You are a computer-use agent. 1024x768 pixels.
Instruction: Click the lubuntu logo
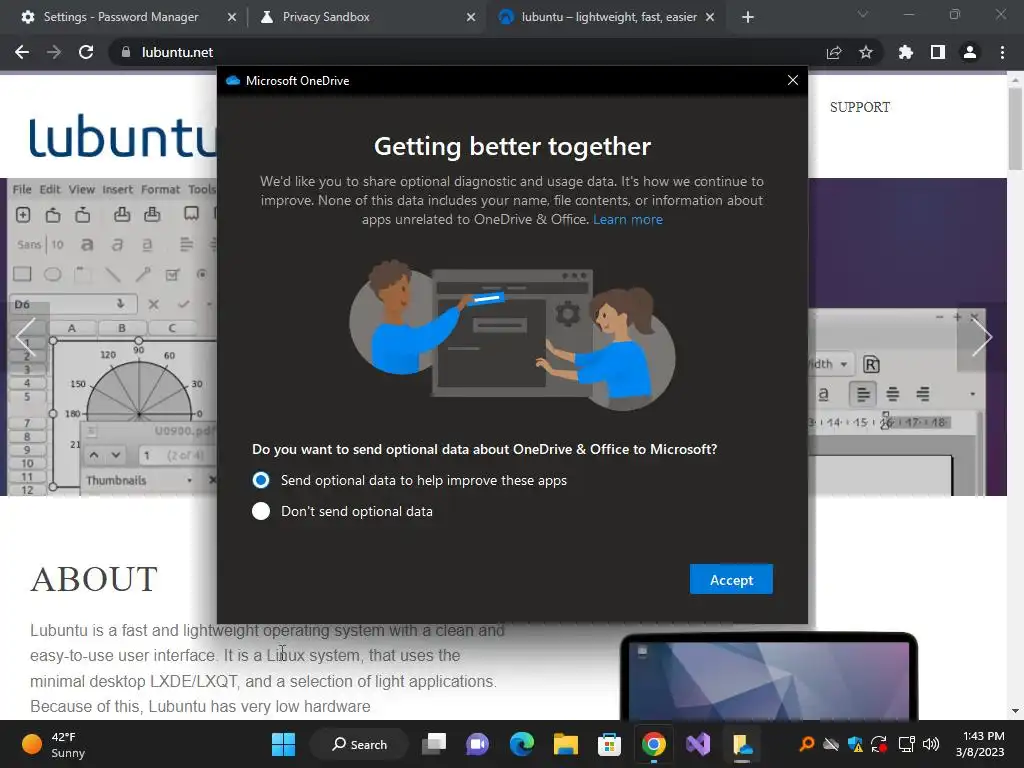[x=122, y=136]
